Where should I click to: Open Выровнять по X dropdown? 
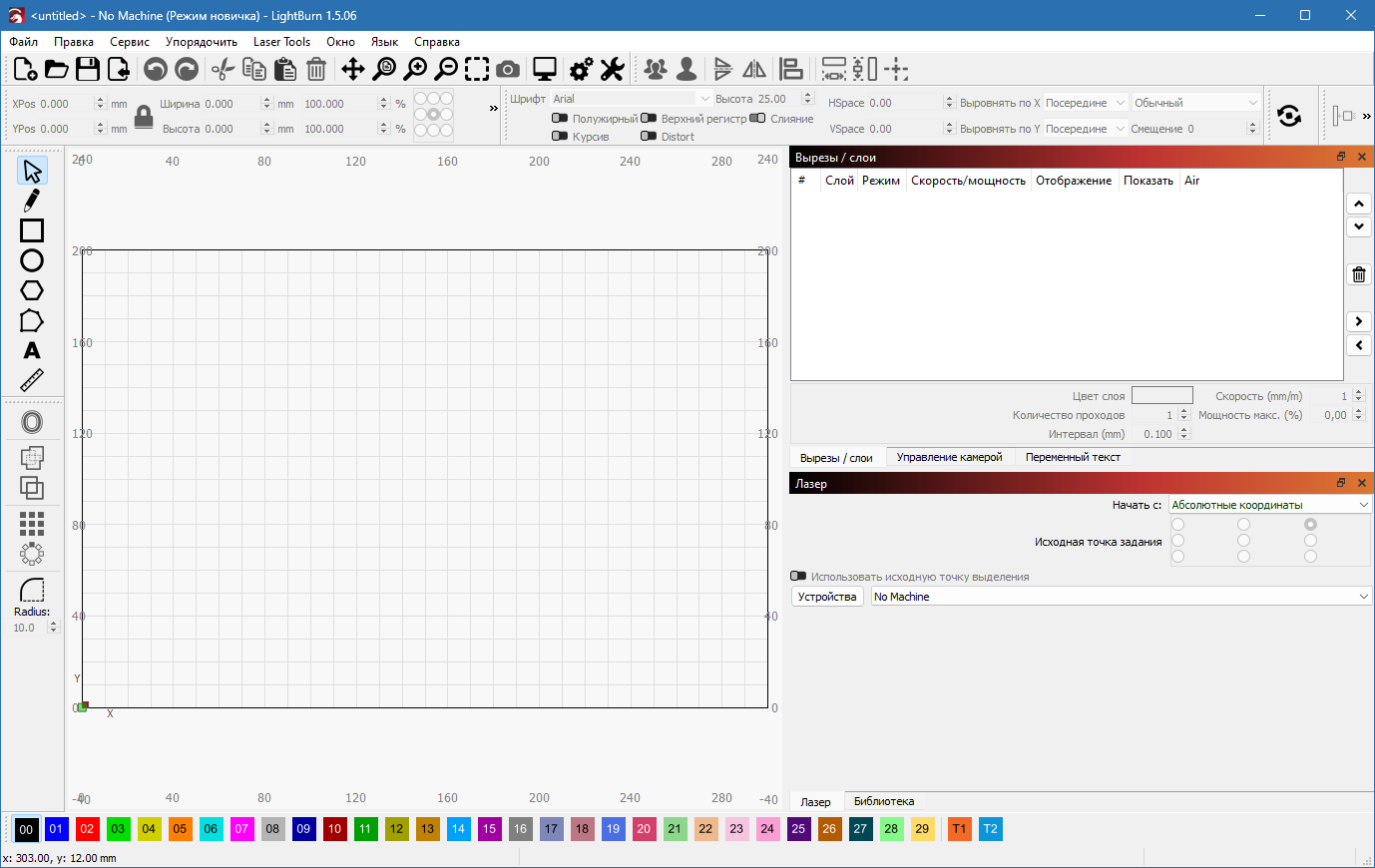point(1086,103)
